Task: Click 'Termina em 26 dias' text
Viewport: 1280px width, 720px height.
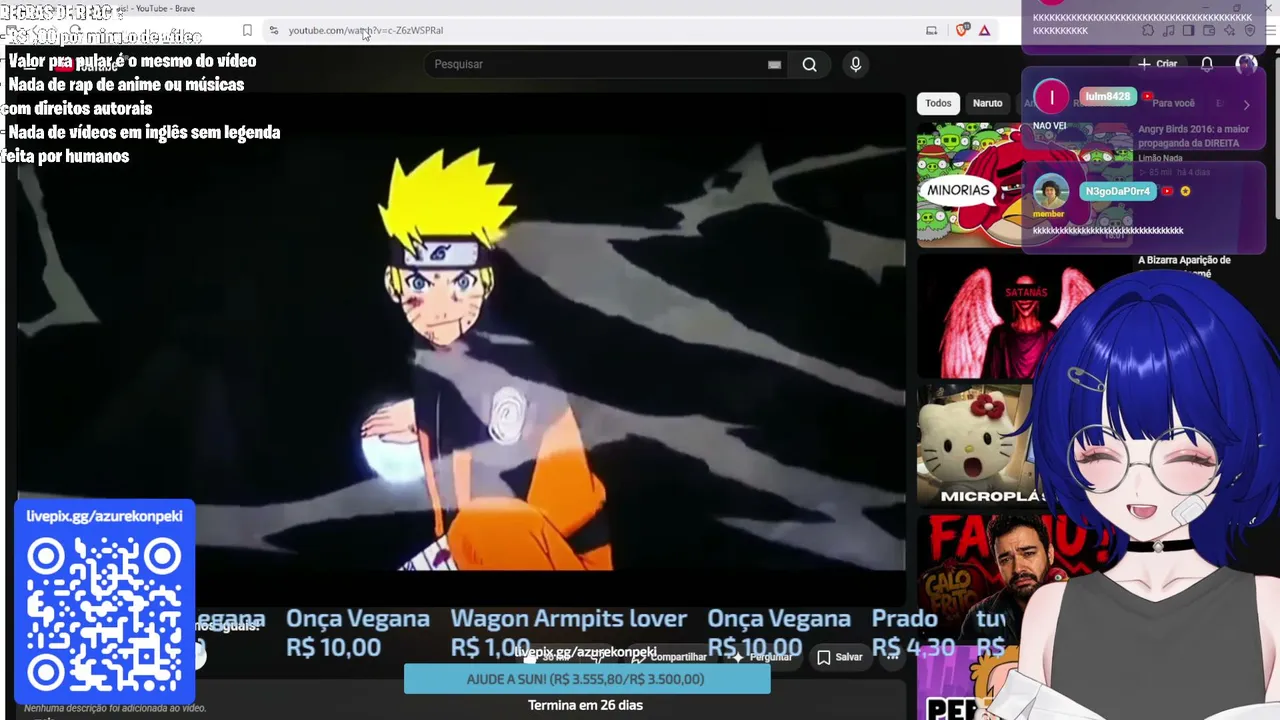Action: point(585,705)
